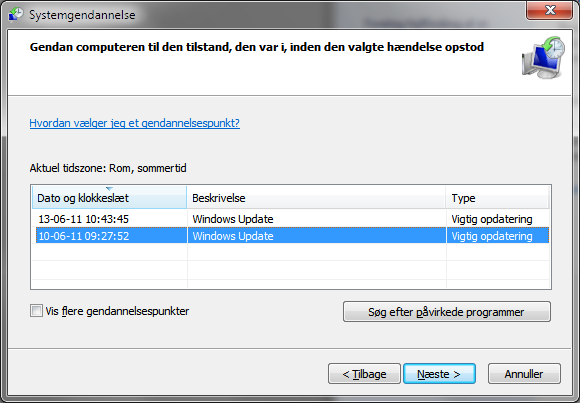
Task: Click Windows Update description in first row
Action: pos(233,219)
